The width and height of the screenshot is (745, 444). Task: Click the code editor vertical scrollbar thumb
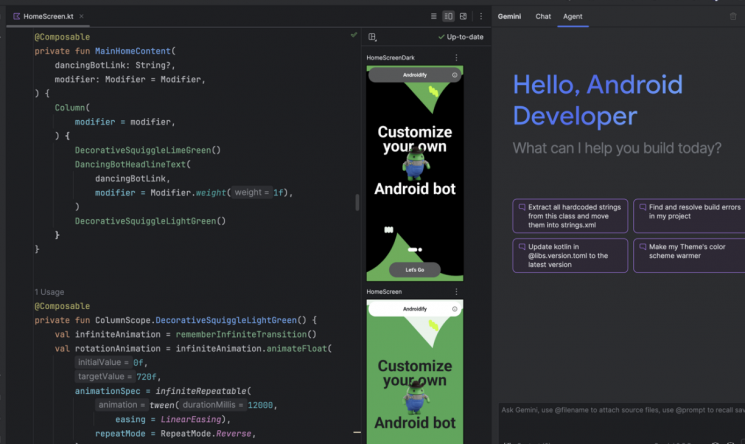pos(357,203)
